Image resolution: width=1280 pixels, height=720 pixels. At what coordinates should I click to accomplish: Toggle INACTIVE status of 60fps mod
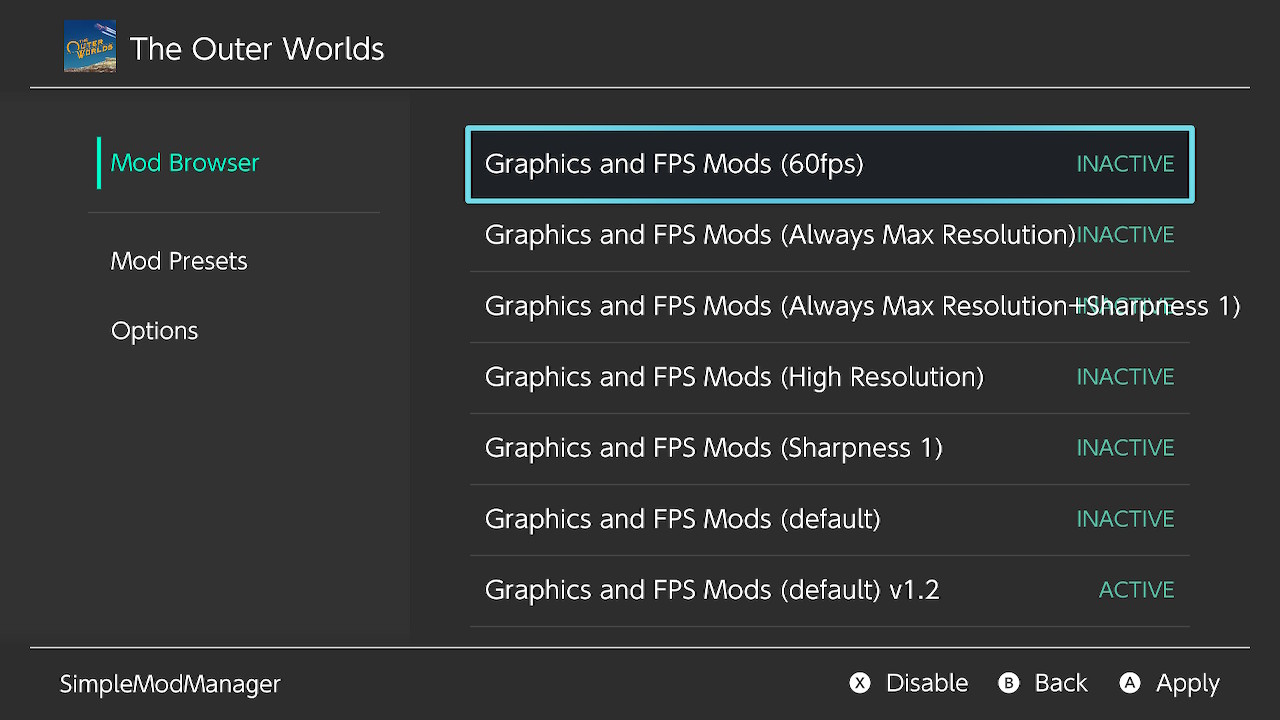coord(1125,164)
